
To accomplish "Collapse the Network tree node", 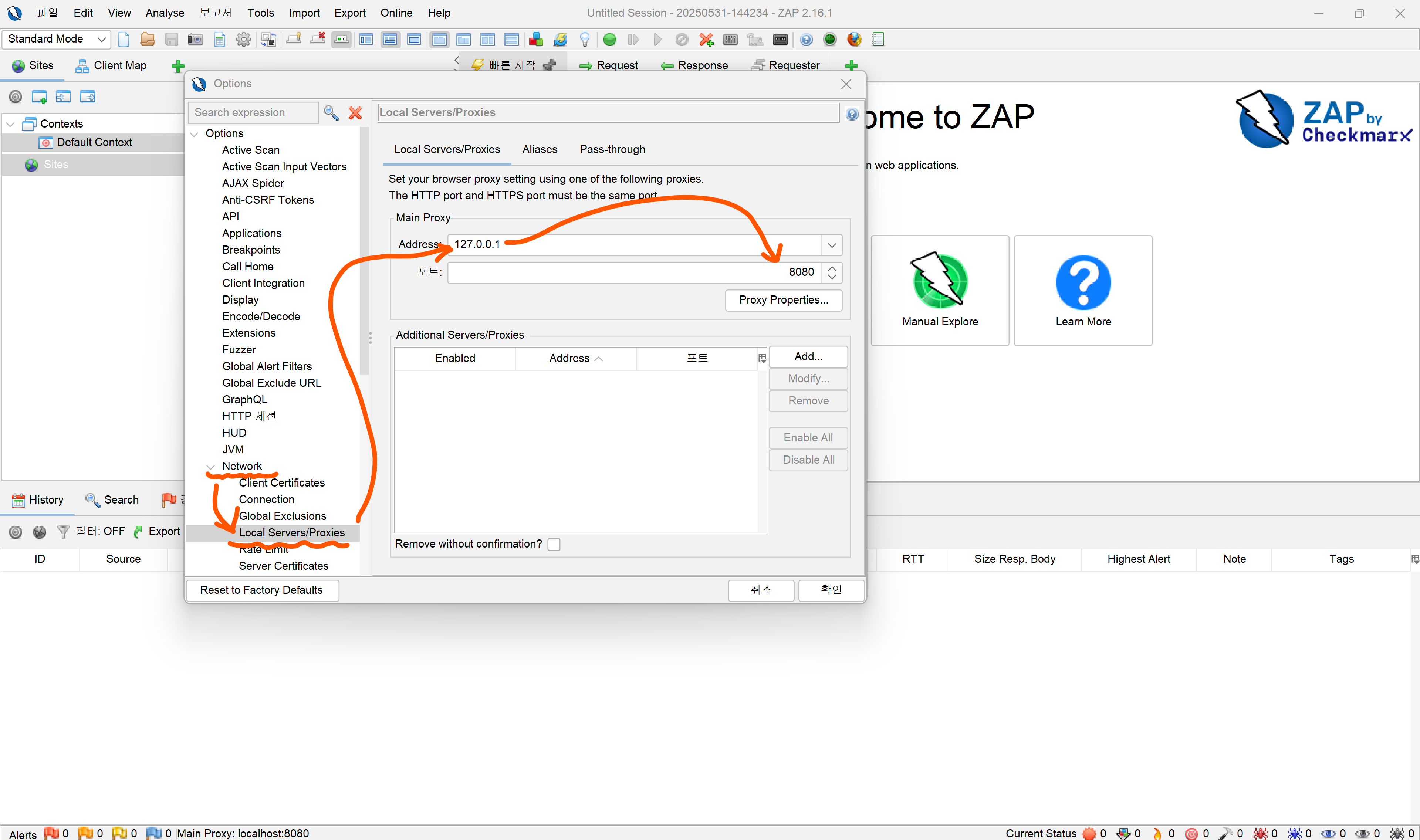I will (210, 467).
